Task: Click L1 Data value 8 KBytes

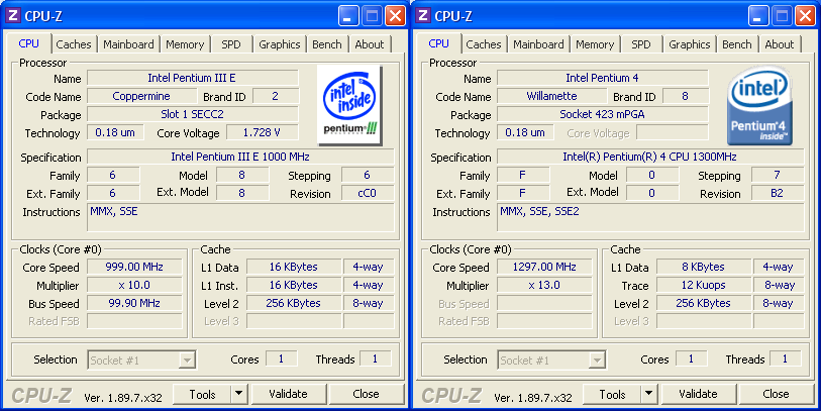Action: [x=703, y=267]
